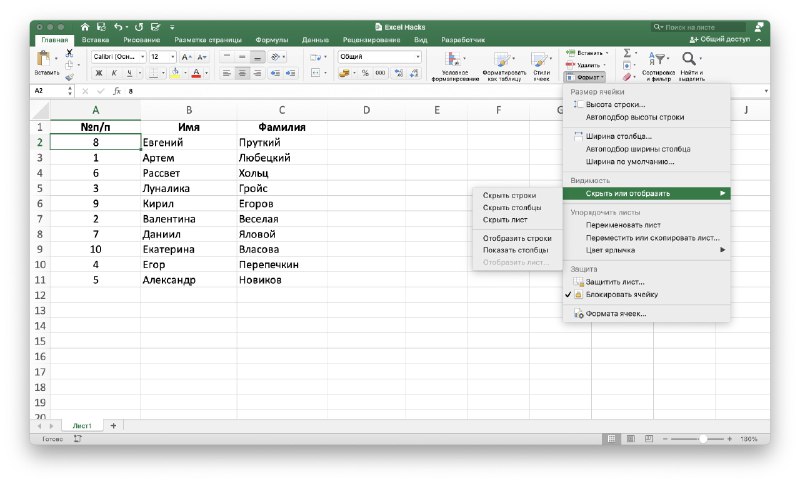Apply italic (К) formatting
This screenshot has height=484, width=800.
click(114, 73)
